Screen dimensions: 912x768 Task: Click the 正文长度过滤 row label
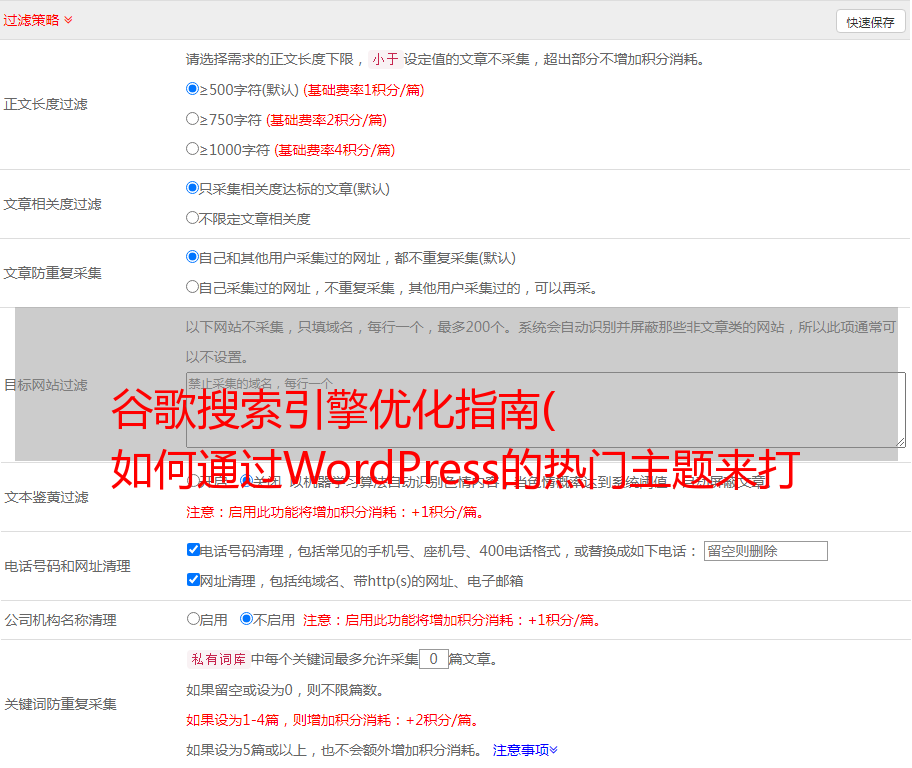(45, 104)
